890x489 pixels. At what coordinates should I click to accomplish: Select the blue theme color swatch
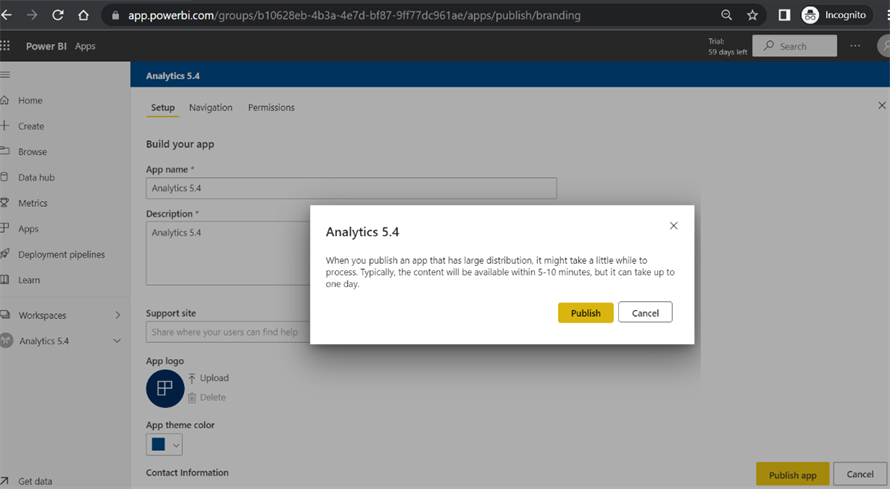pyautogui.click(x=158, y=444)
